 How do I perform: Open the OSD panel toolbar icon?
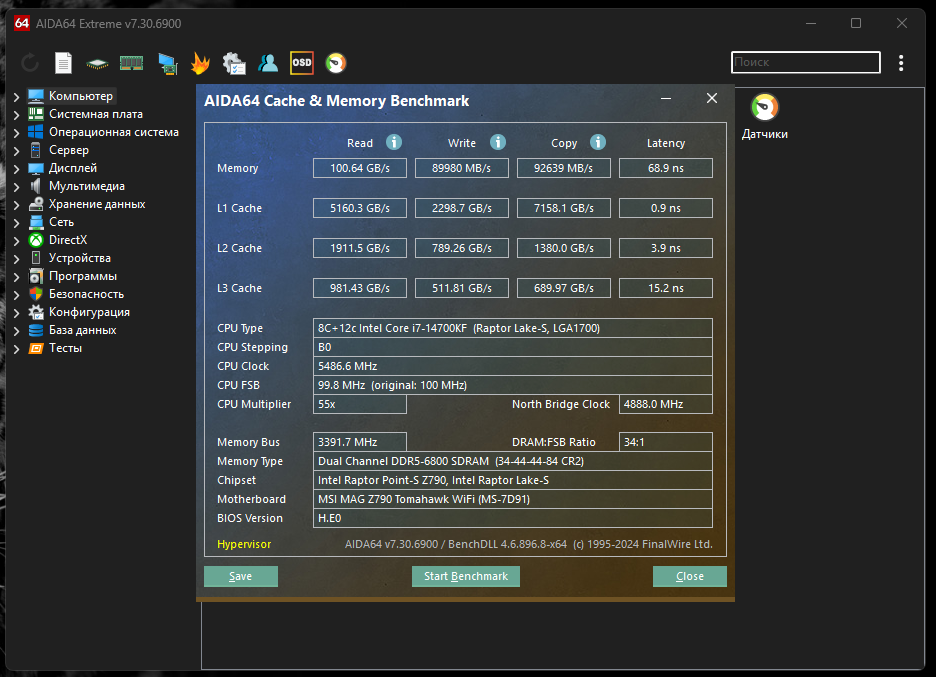pyautogui.click(x=301, y=62)
